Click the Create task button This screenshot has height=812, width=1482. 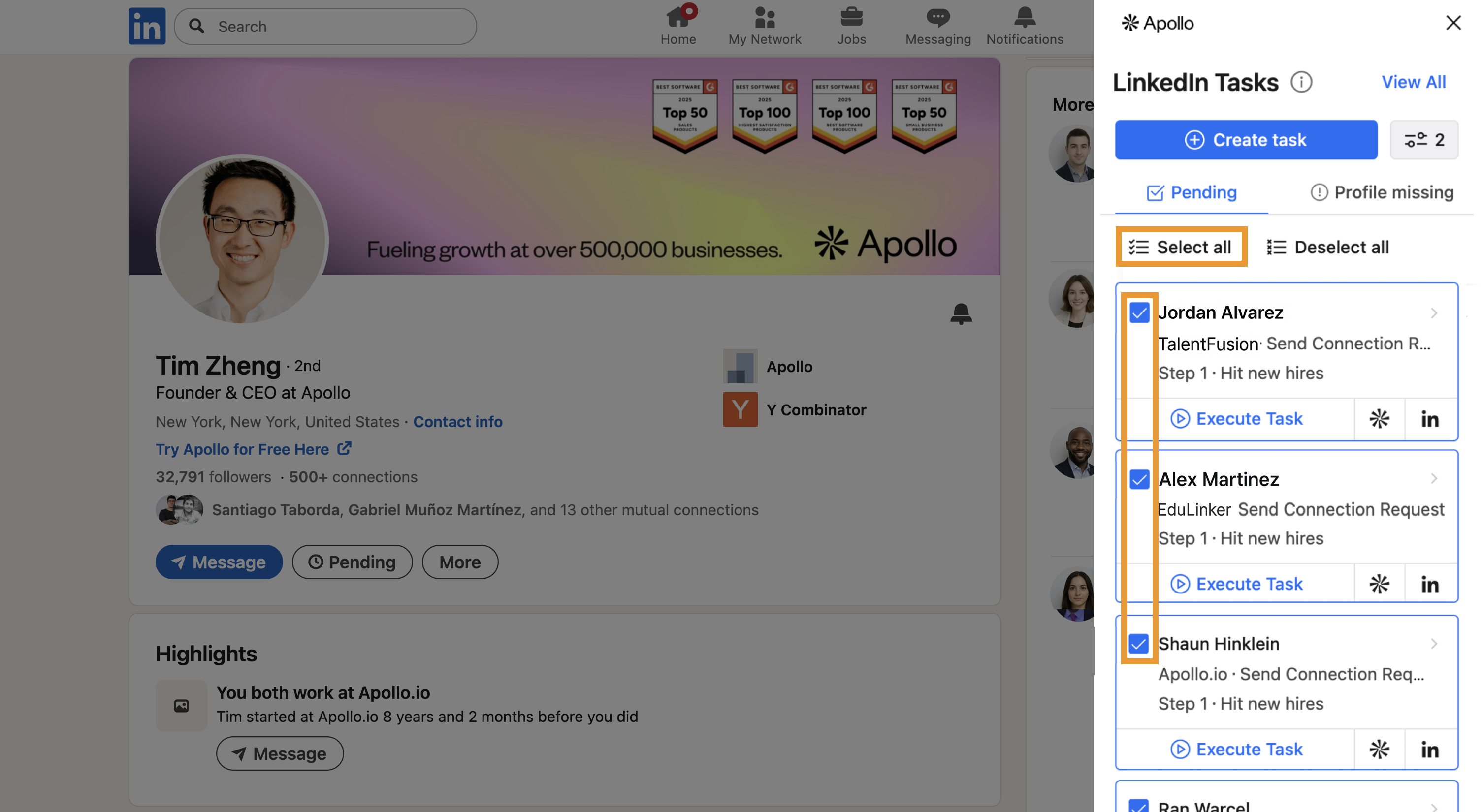pos(1246,140)
